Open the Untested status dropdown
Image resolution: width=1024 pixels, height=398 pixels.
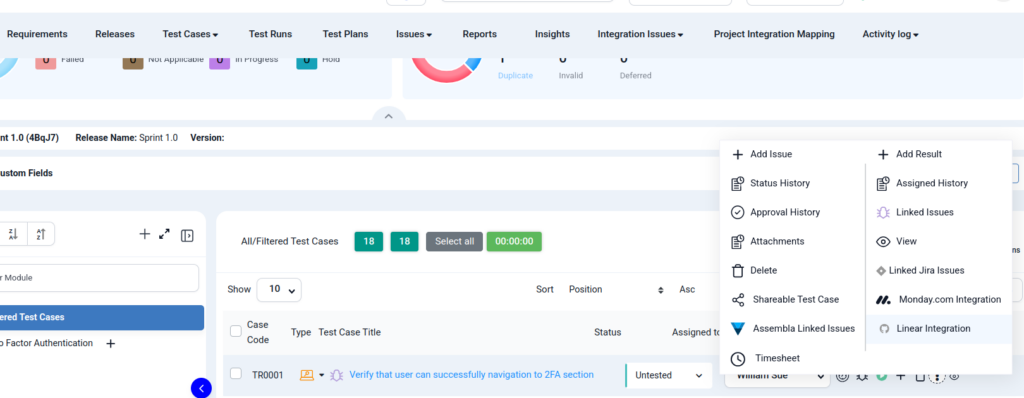click(x=669, y=376)
